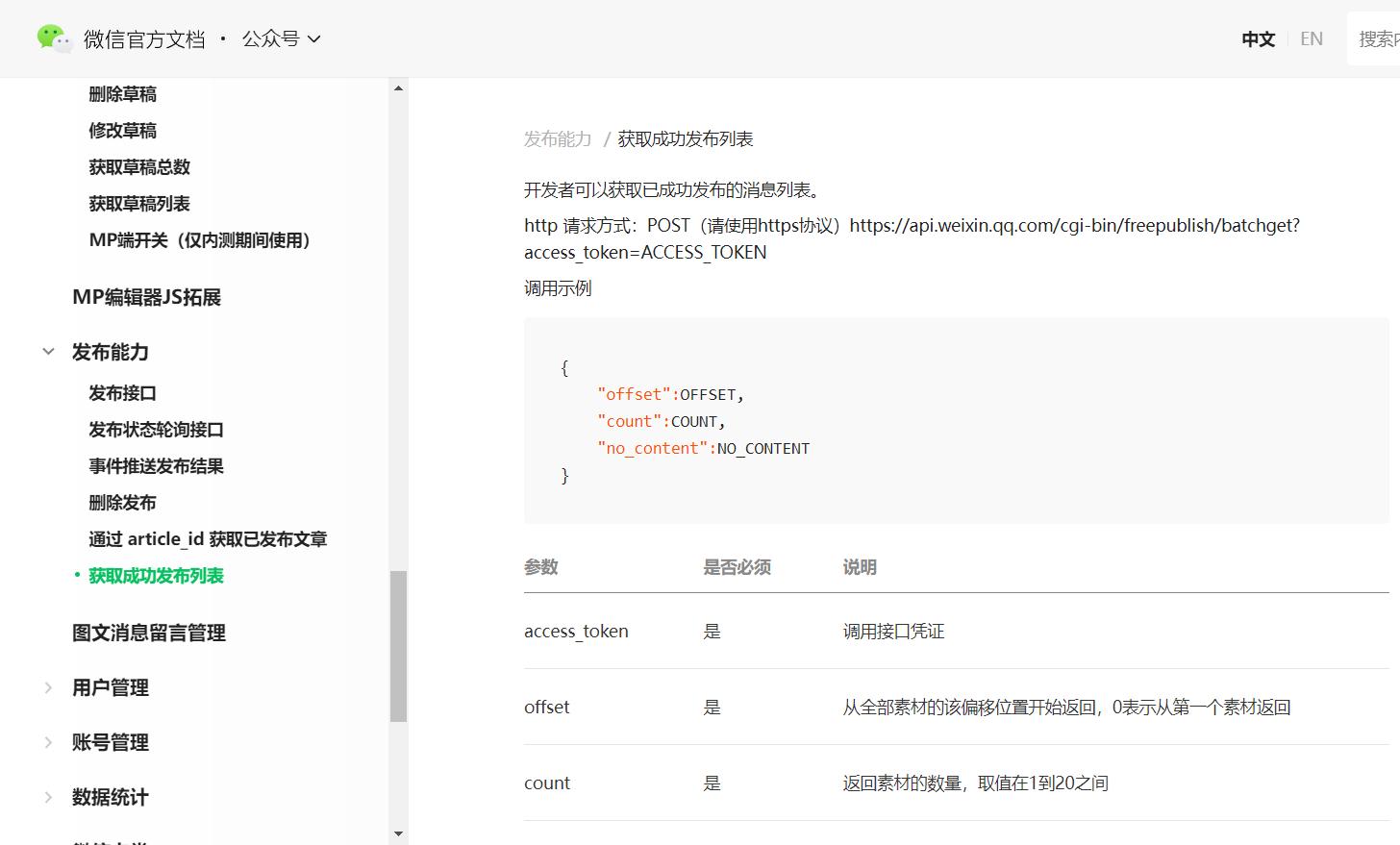Viewport: 1400px width, 845px height.
Task: Select active item 获取成功发布列表 in sidebar
Action: click(157, 576)
